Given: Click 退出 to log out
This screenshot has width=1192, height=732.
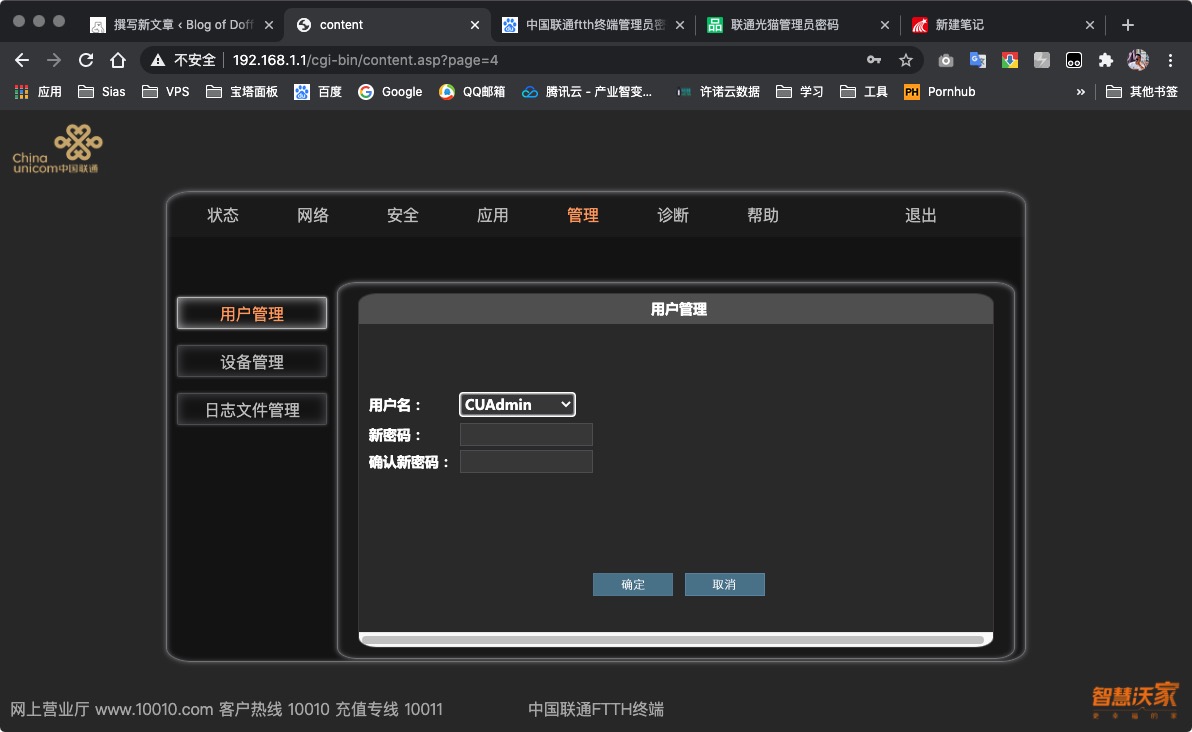Looking at the screenshot, I should (920, 215).
